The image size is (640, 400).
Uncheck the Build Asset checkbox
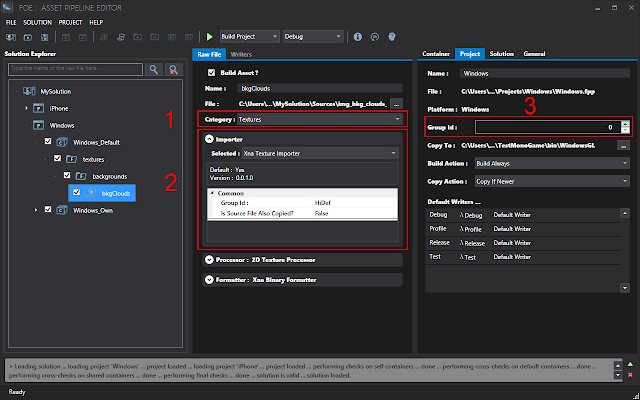tap(210, 73)
